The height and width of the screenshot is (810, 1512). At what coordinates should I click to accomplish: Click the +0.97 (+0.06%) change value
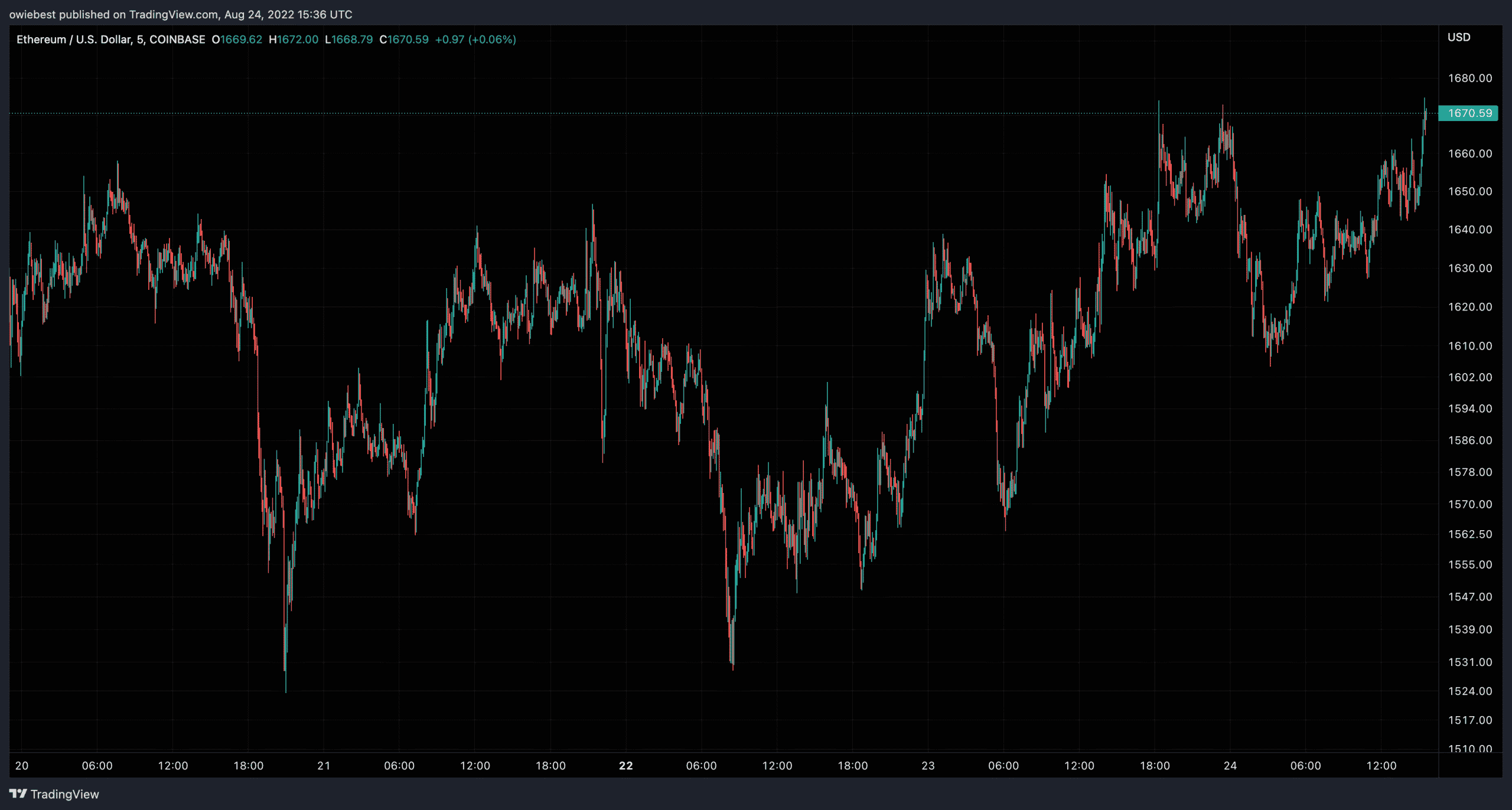pos(475,40)
